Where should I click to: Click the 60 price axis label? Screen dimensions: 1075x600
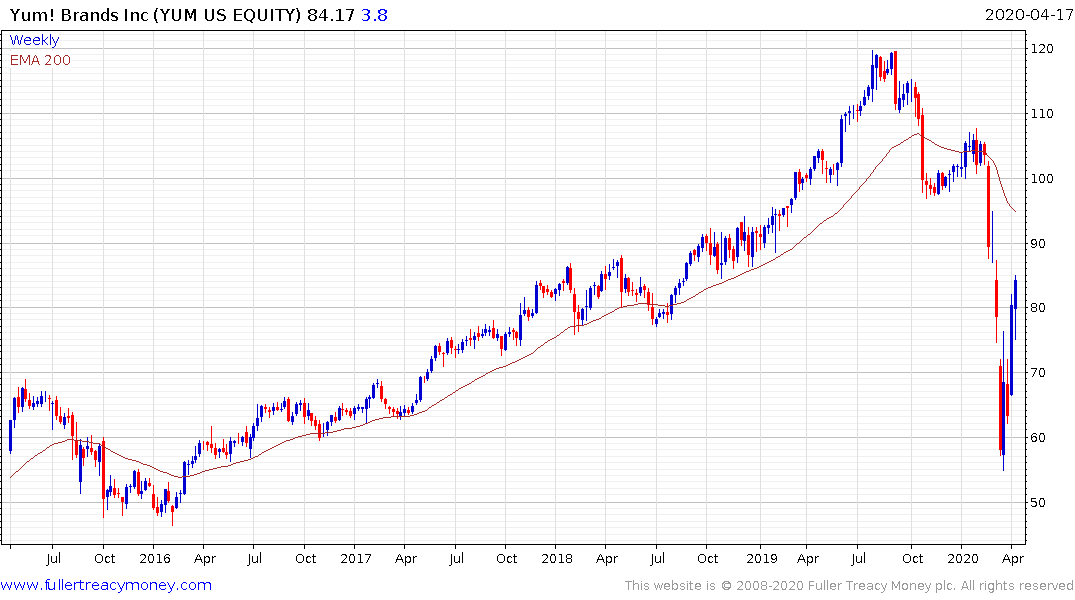click(1038, 437)
